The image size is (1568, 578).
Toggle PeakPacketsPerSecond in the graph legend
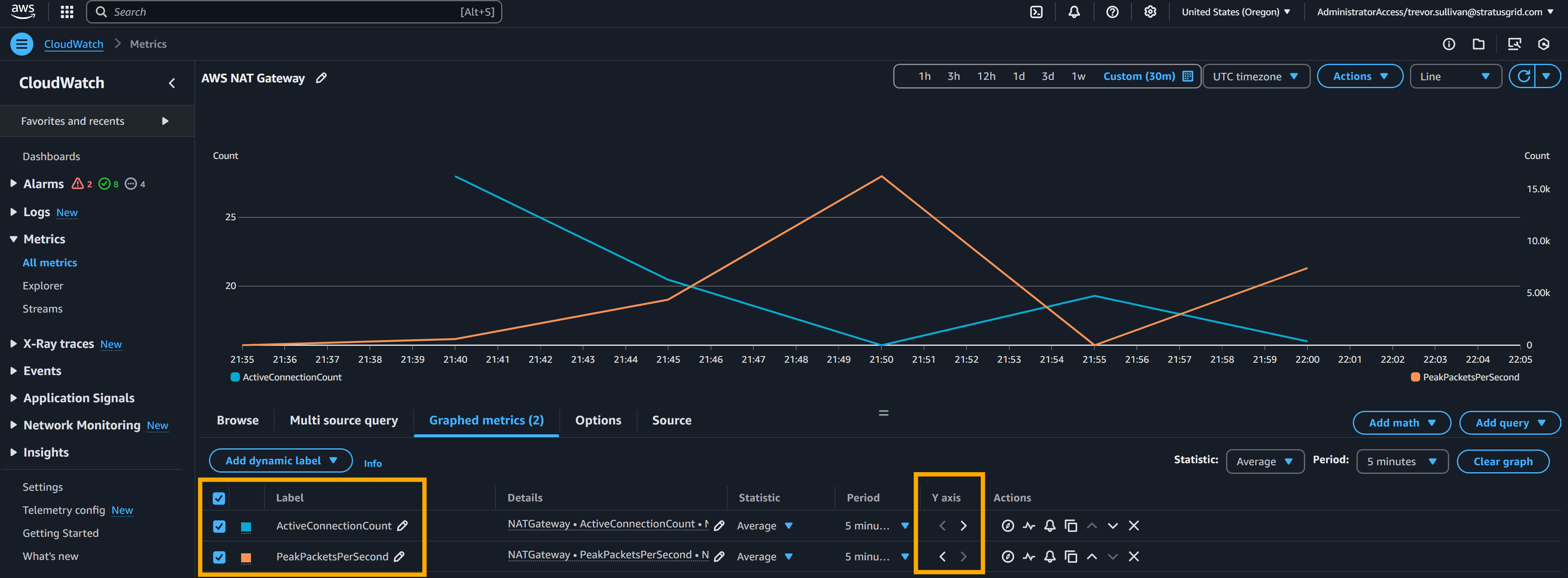click(x=1464, y=377)
